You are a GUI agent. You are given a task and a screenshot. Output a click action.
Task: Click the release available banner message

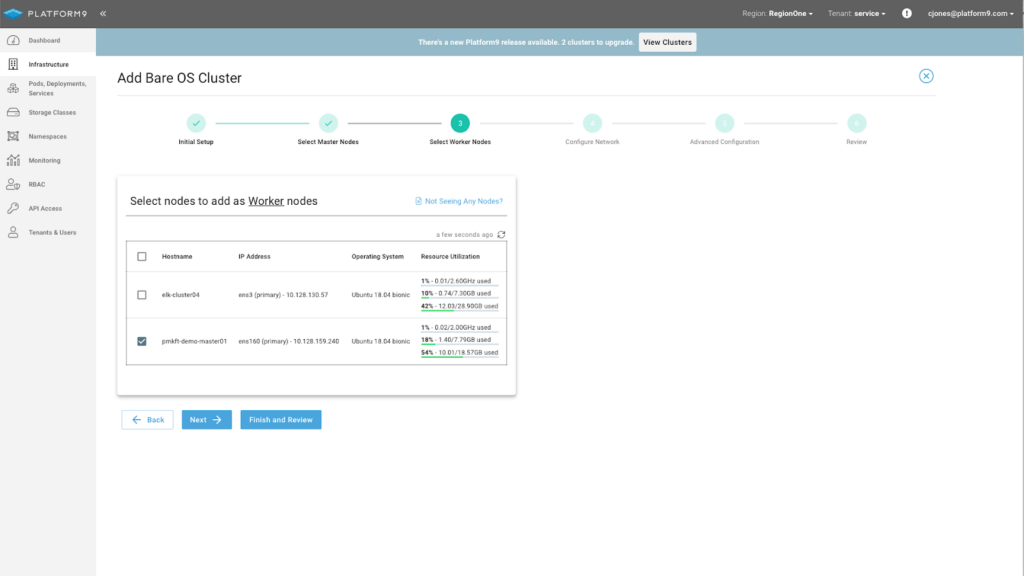pos(526,42)
